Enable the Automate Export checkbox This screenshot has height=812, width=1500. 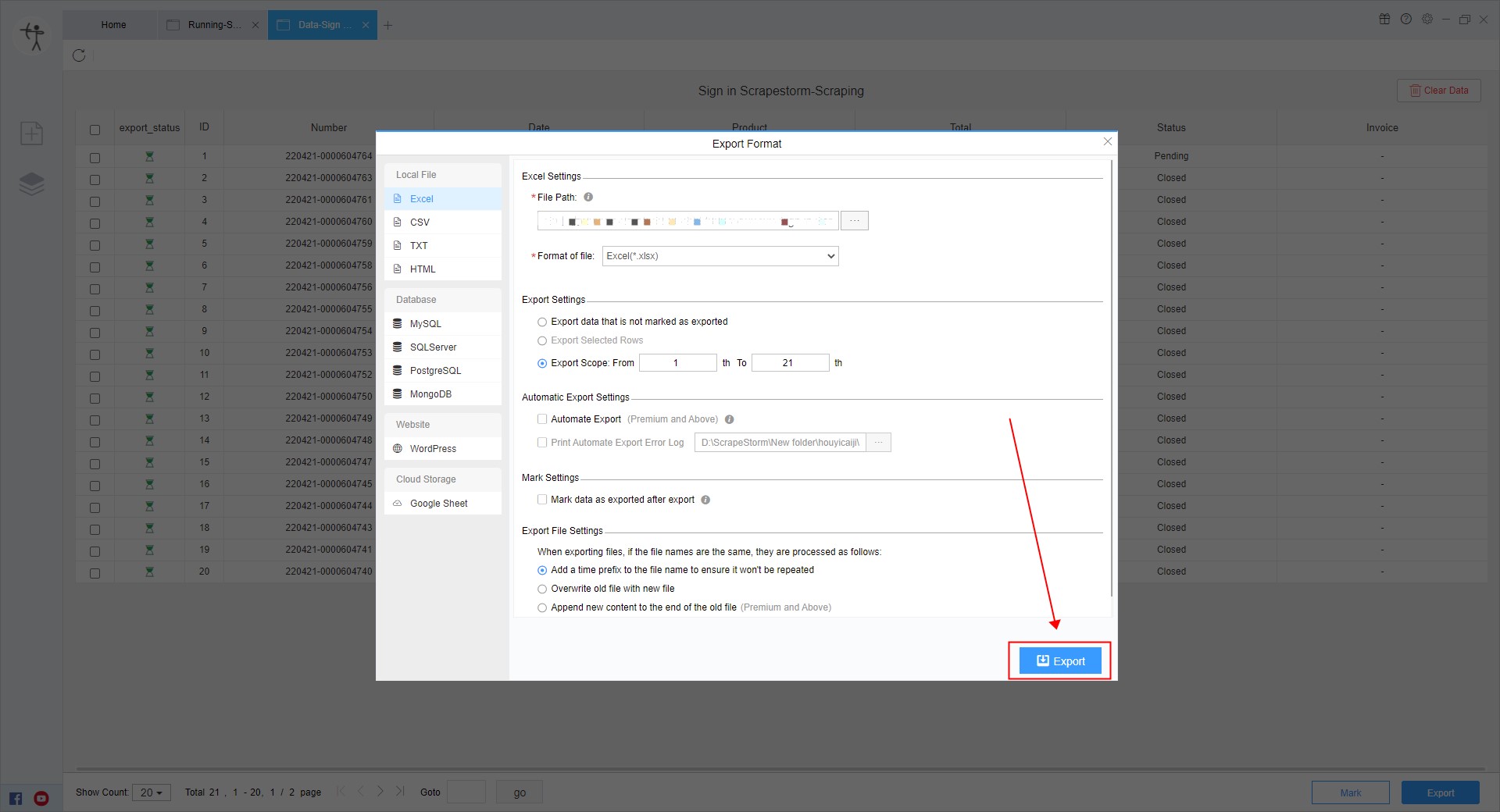coord(542,419)
